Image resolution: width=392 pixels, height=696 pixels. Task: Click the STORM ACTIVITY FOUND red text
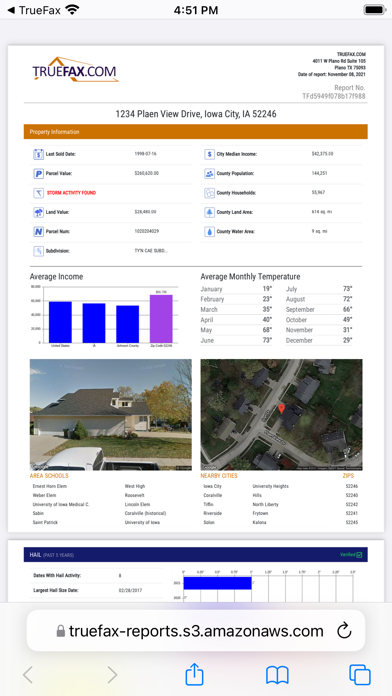(71, 193)
